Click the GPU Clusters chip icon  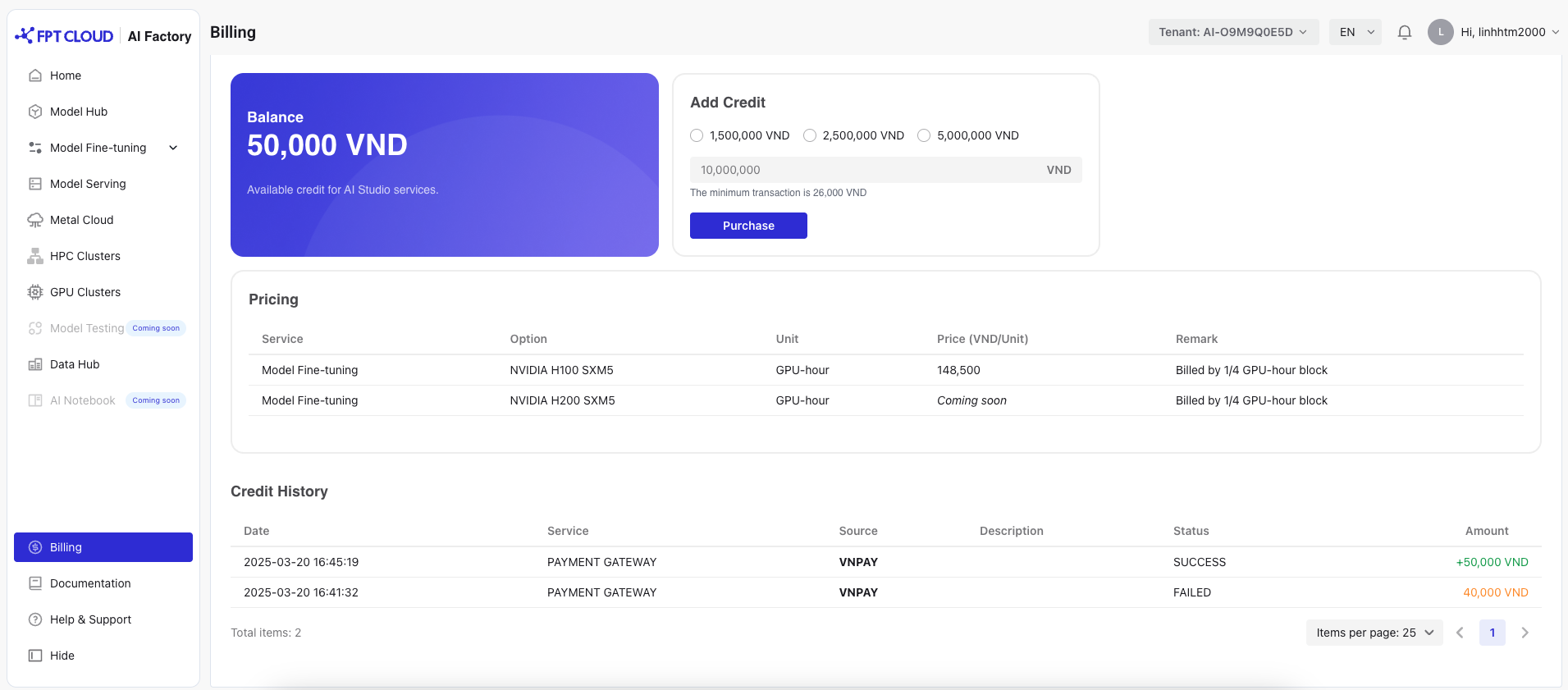[35, 292]
